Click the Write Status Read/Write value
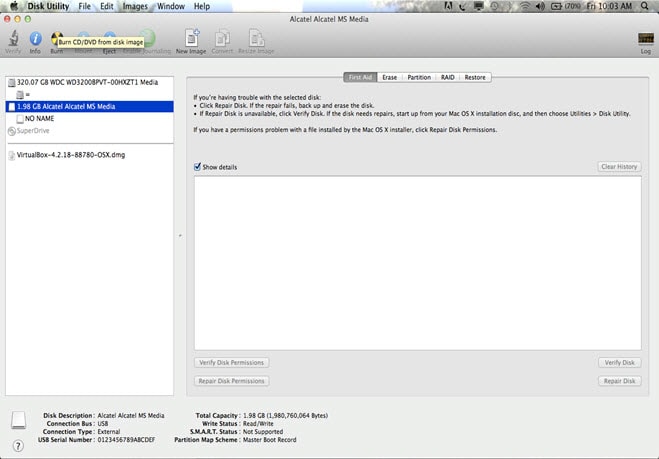Viewport: 659px width, 459px height. click(x=258, y=424)
